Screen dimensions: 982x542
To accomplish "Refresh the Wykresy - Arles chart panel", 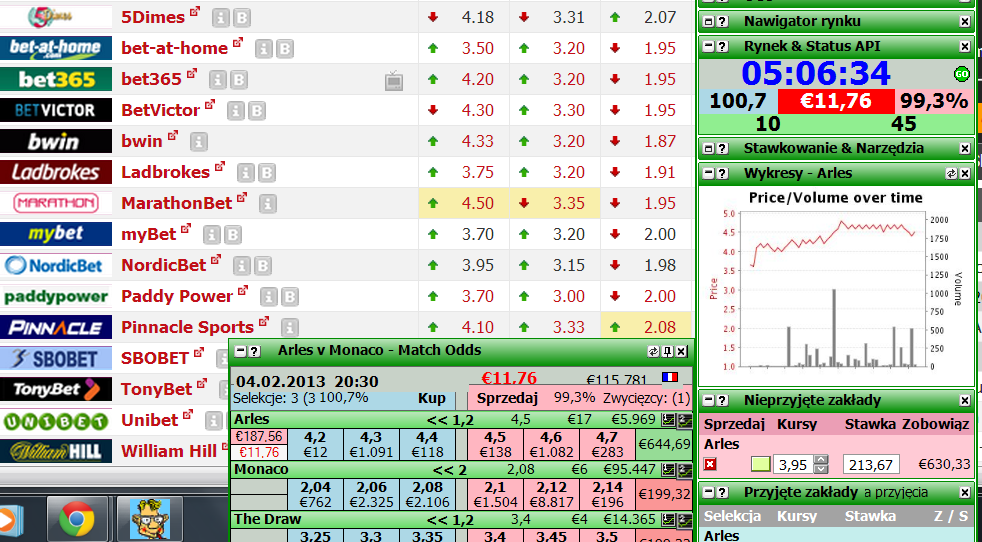I will [x=951, y=174].
